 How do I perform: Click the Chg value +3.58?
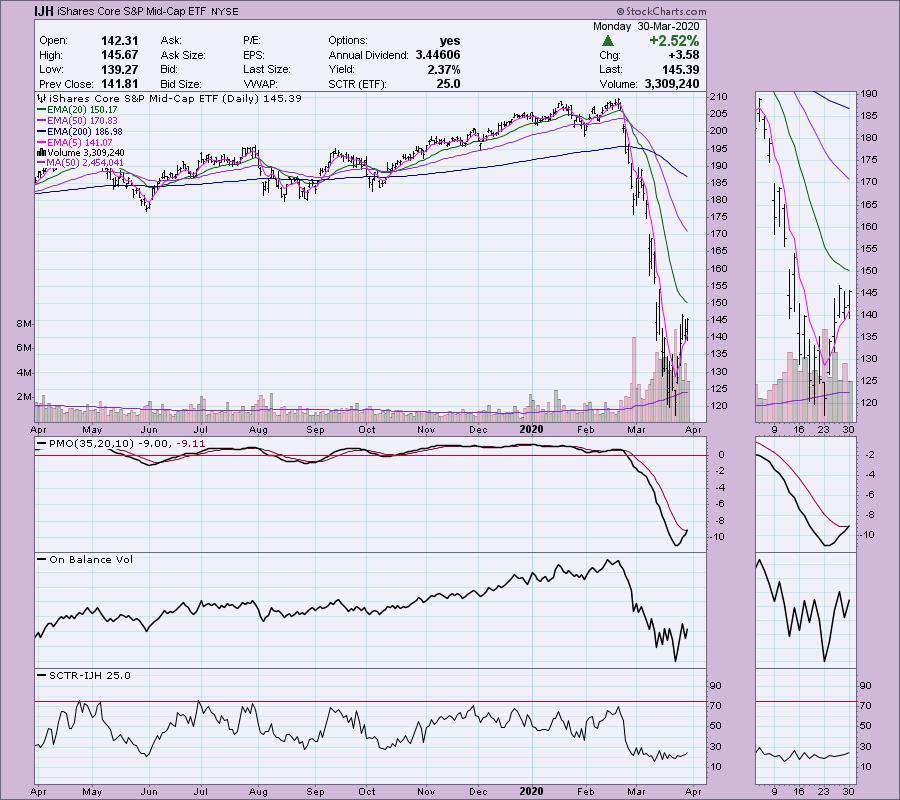tap(684, 55)
